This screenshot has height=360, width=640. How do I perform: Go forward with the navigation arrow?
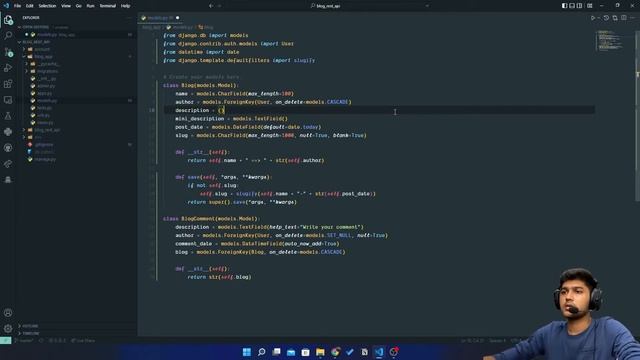(220, 6)
